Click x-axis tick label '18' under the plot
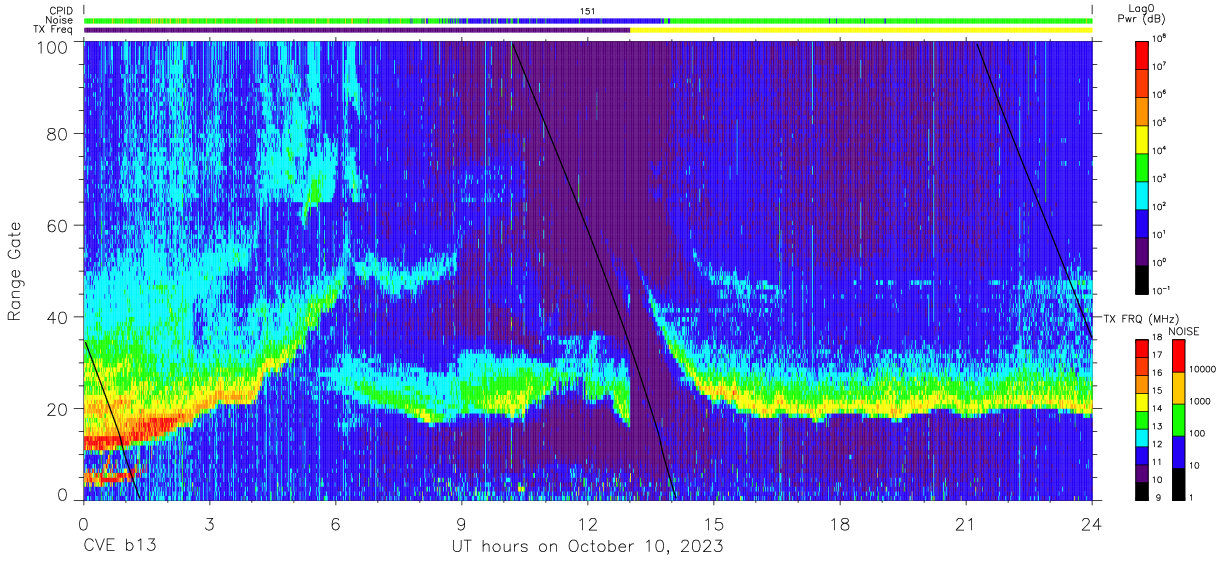 click(x=840, y=523)
